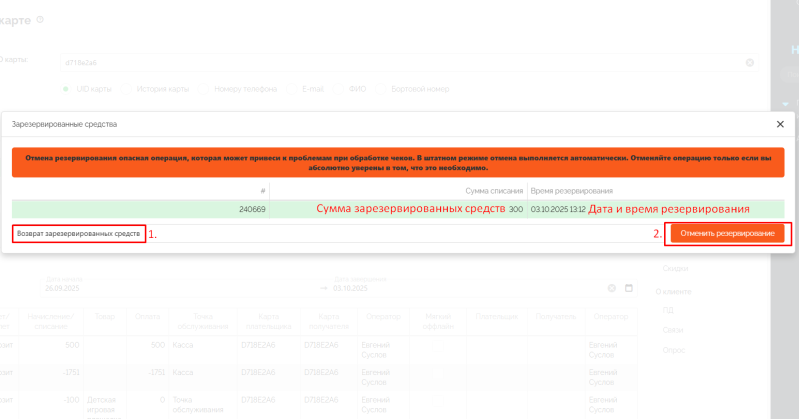The width and height of the screenshot is (799, 419).
Task: Clear the date range with X icon
Action: [611, 288]
